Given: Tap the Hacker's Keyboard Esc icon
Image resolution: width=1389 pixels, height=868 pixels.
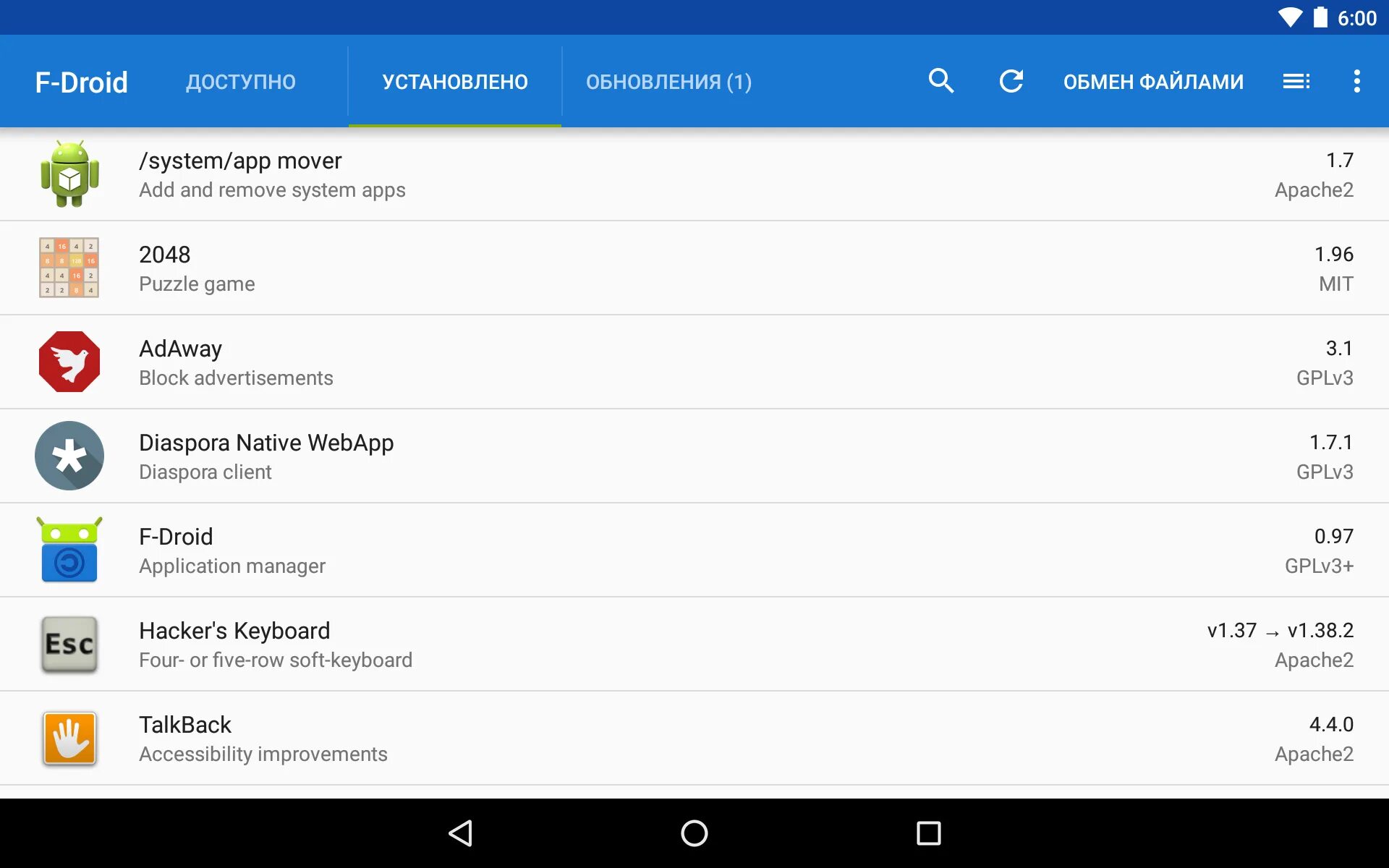Looking at the screenshot, I should pos(69,644).
